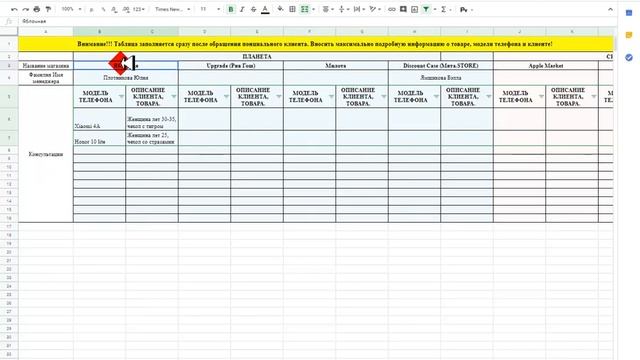
Task: Open the horizontal align dropdown
Action: (328, 9)
